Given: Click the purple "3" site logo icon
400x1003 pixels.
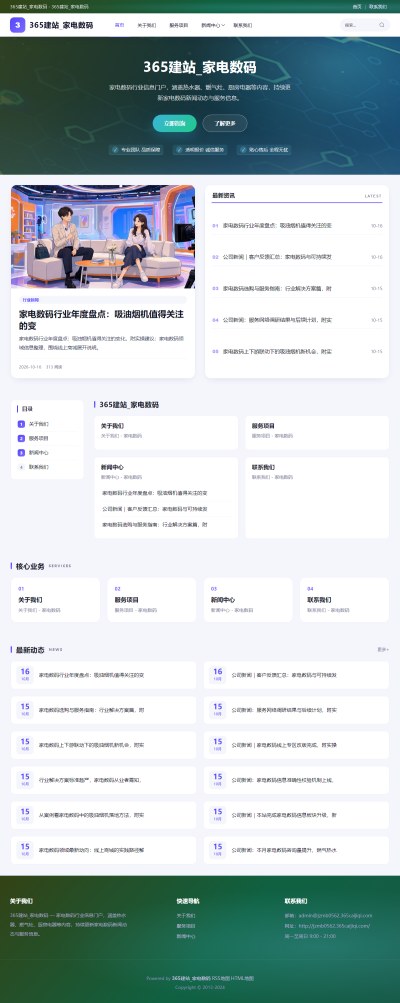Looking at the screenshot, I should click(17, 25).
